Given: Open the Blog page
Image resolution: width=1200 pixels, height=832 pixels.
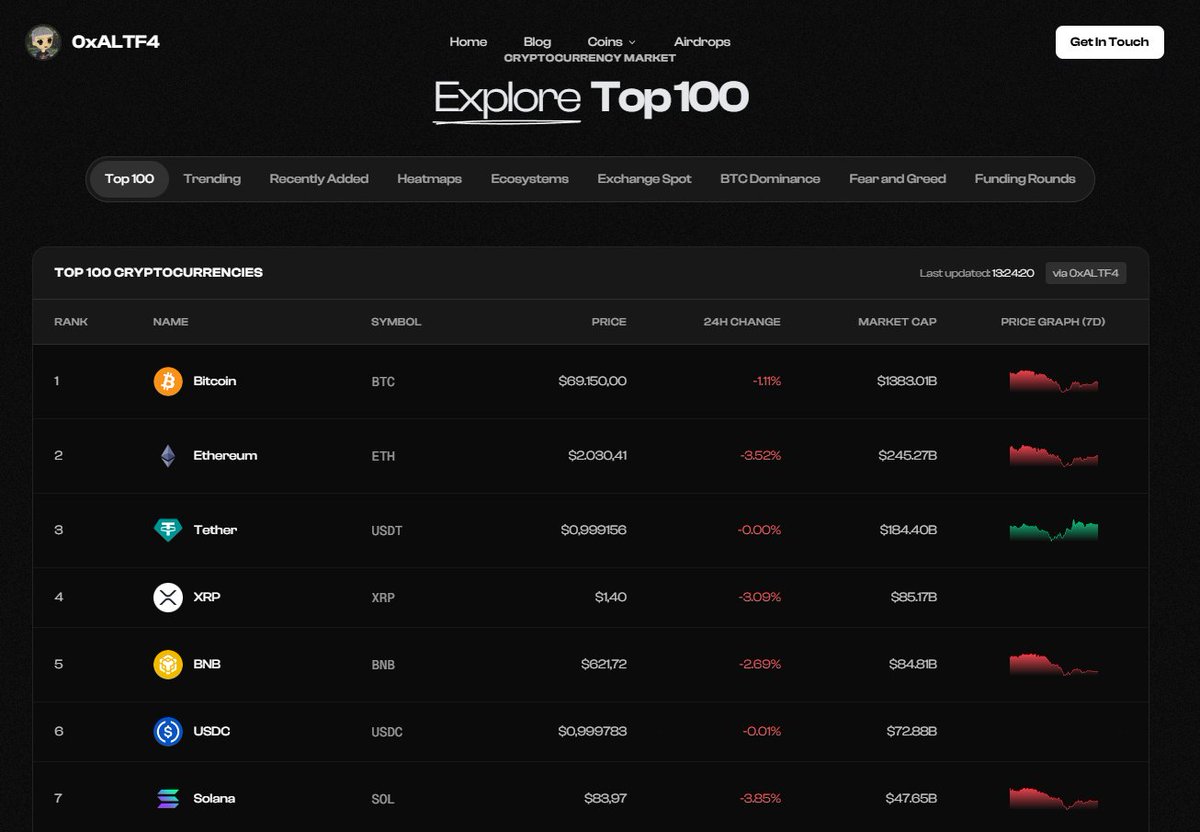Looking at the screenshot, I should [x=537, y=42].
